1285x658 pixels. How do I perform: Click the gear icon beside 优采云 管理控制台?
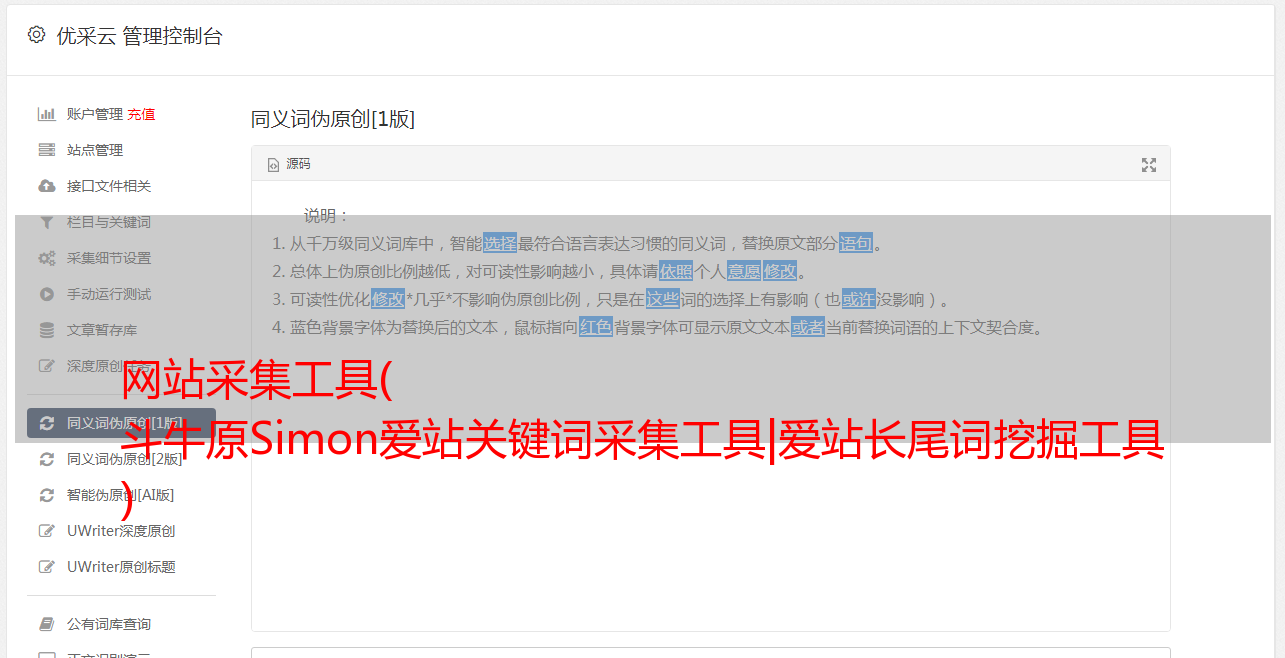(x=37, y=35)
